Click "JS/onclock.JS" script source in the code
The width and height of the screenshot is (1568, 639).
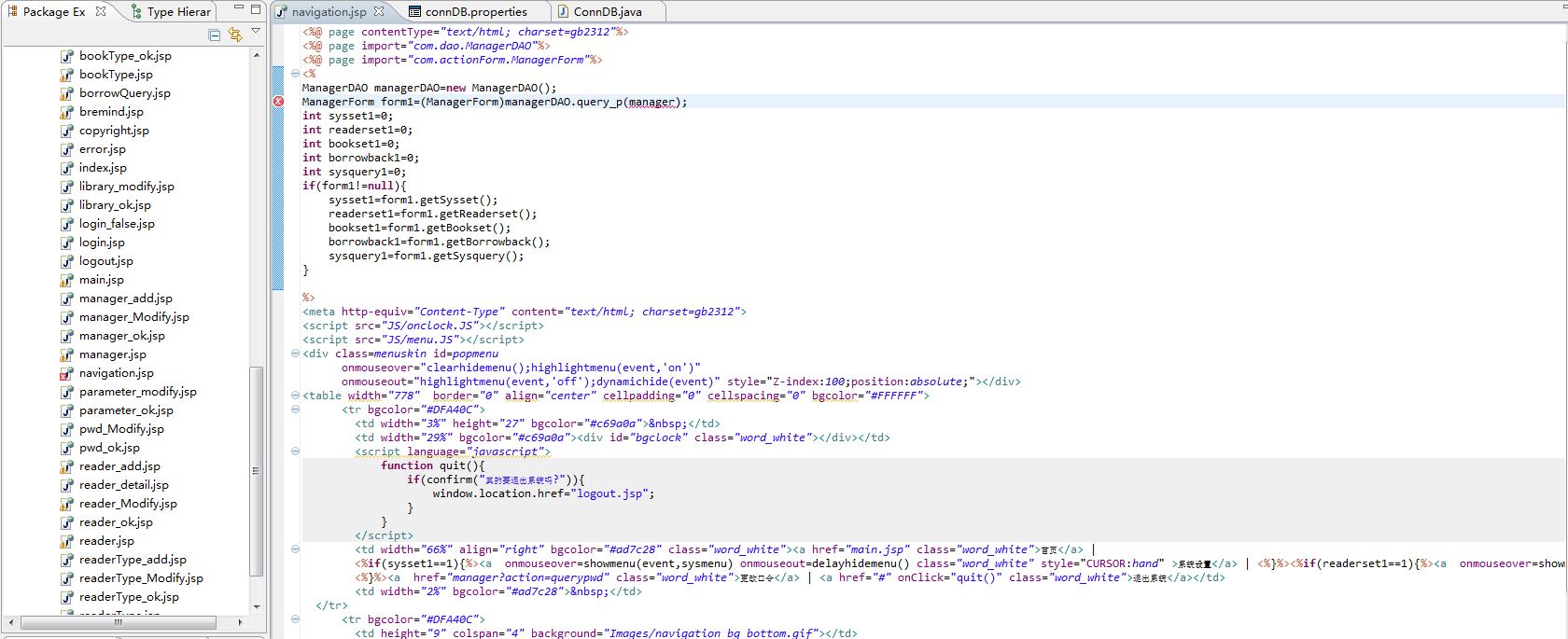pyautogui.click(x=429, y=326)
